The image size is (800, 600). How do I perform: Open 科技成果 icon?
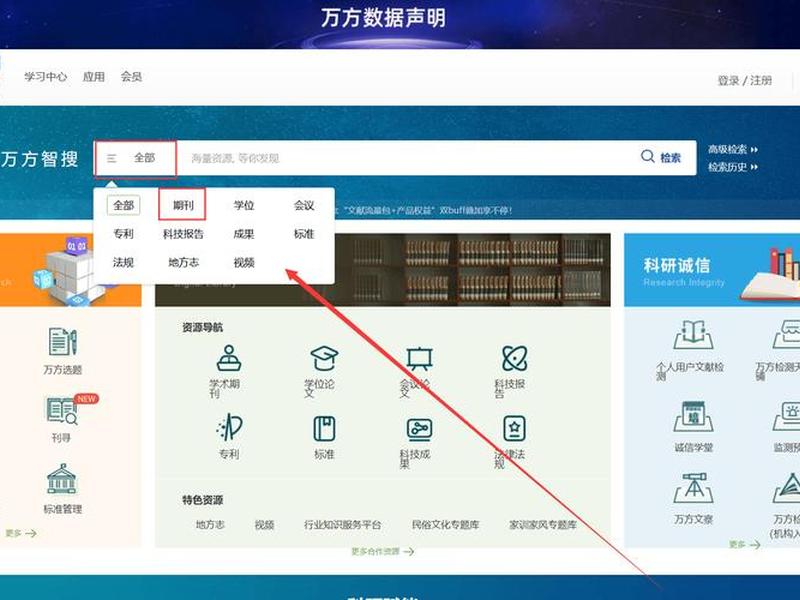pos(419,430)
